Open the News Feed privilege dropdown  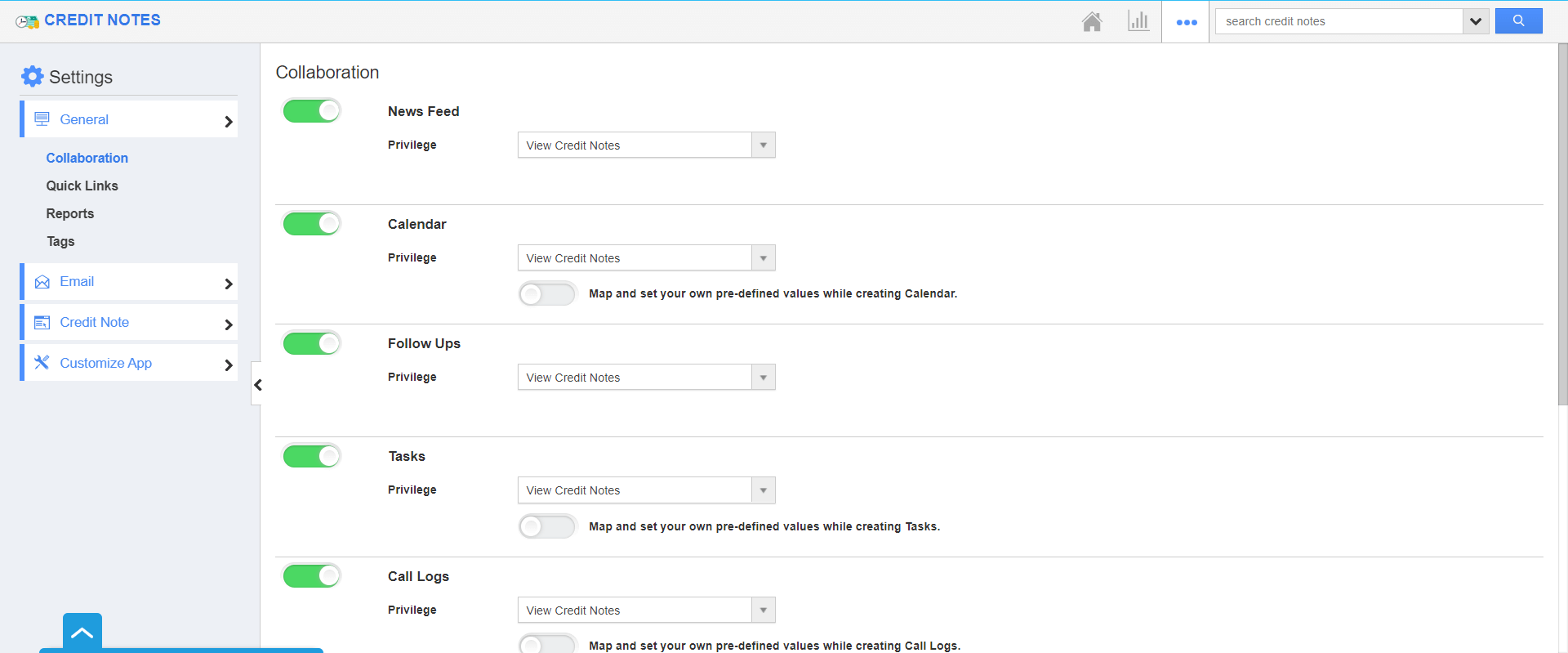(x=646, y=145)
